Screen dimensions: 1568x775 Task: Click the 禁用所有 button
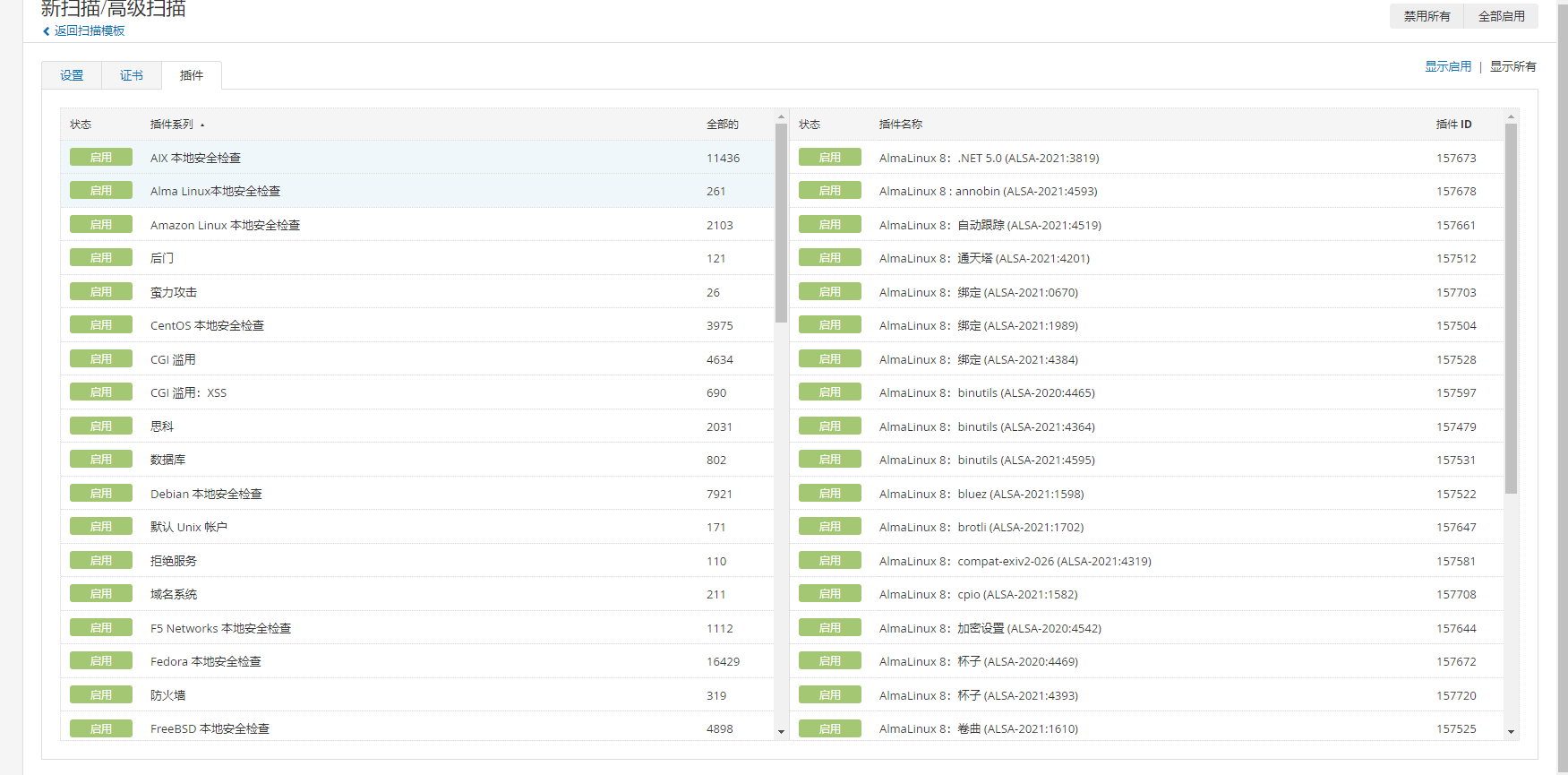coord(1427,16)
